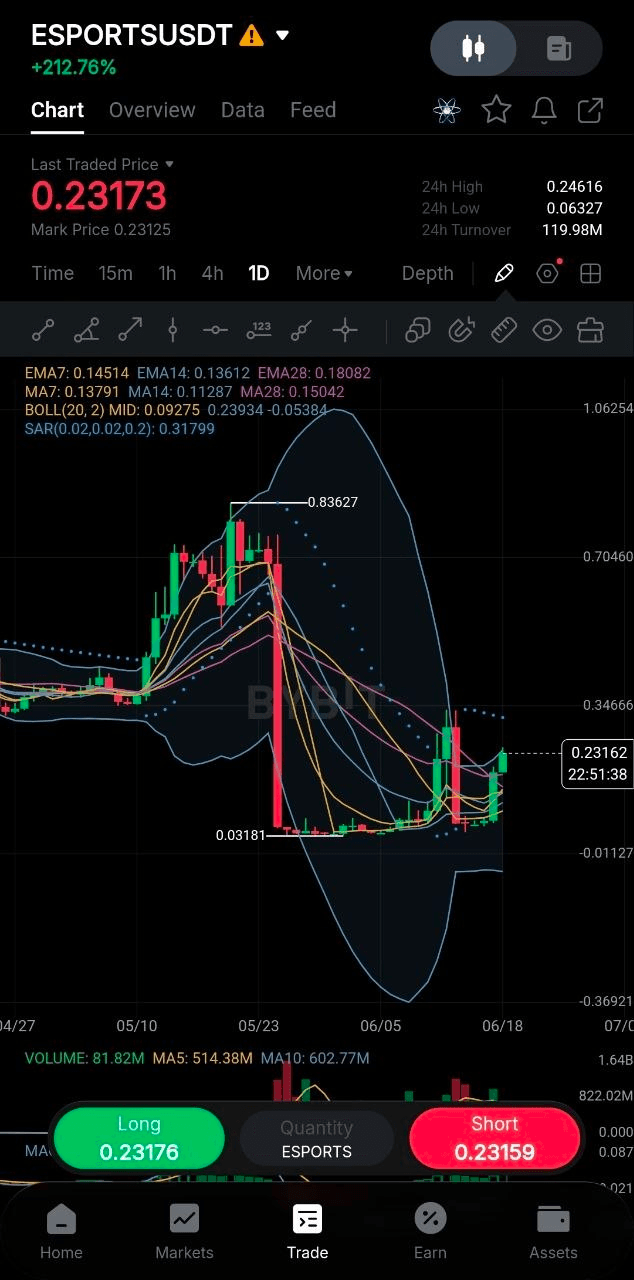This screenshot has height=1280, width=634.
Task: Select the 1D timeframe
Action: tap(259, 273)
